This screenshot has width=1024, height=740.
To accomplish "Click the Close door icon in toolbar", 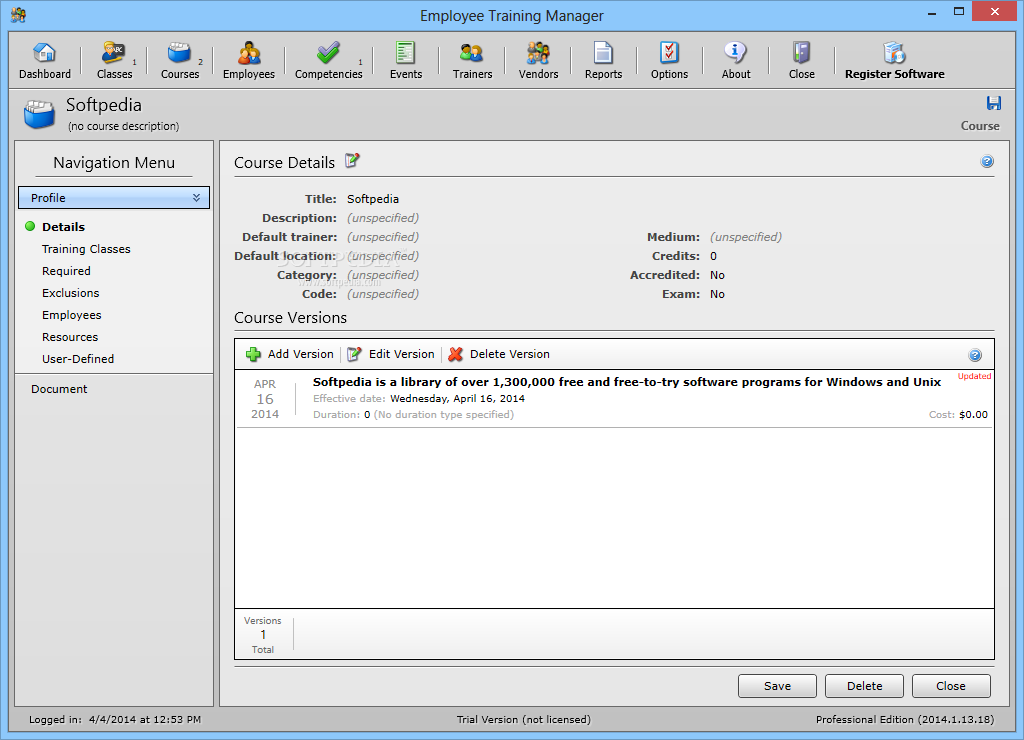I will coord(801,52).
